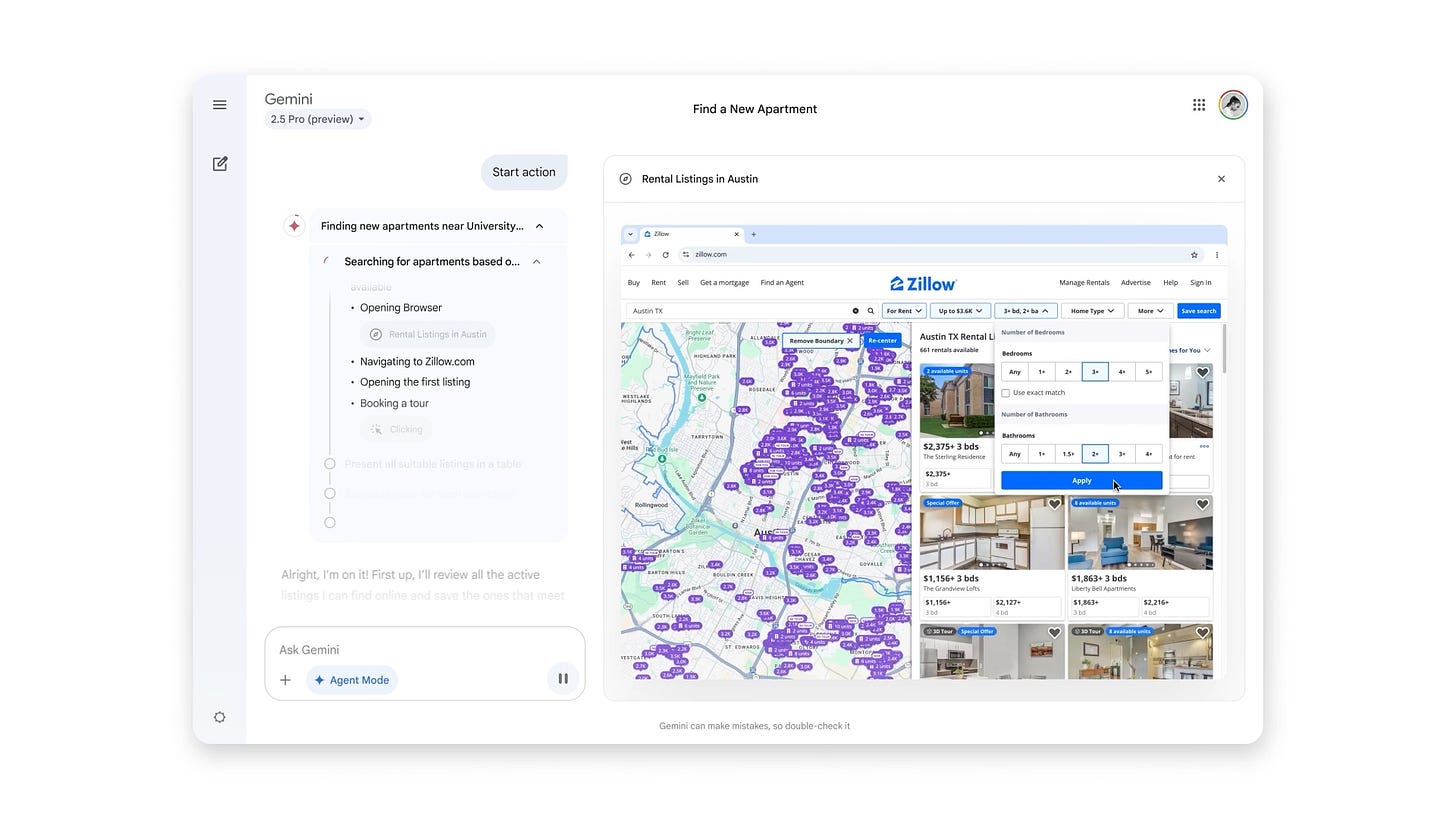
Task: Click the Apply button
Action: (1082, 481)
